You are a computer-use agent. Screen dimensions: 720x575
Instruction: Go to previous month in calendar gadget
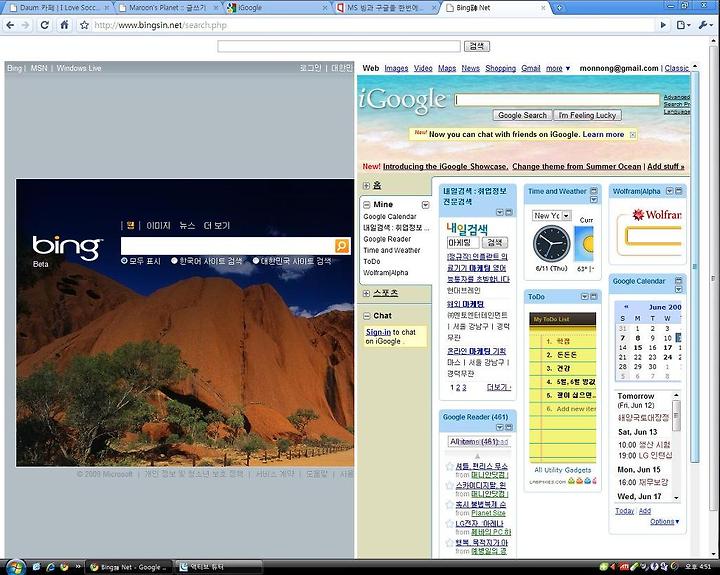[x=626, y=307]
